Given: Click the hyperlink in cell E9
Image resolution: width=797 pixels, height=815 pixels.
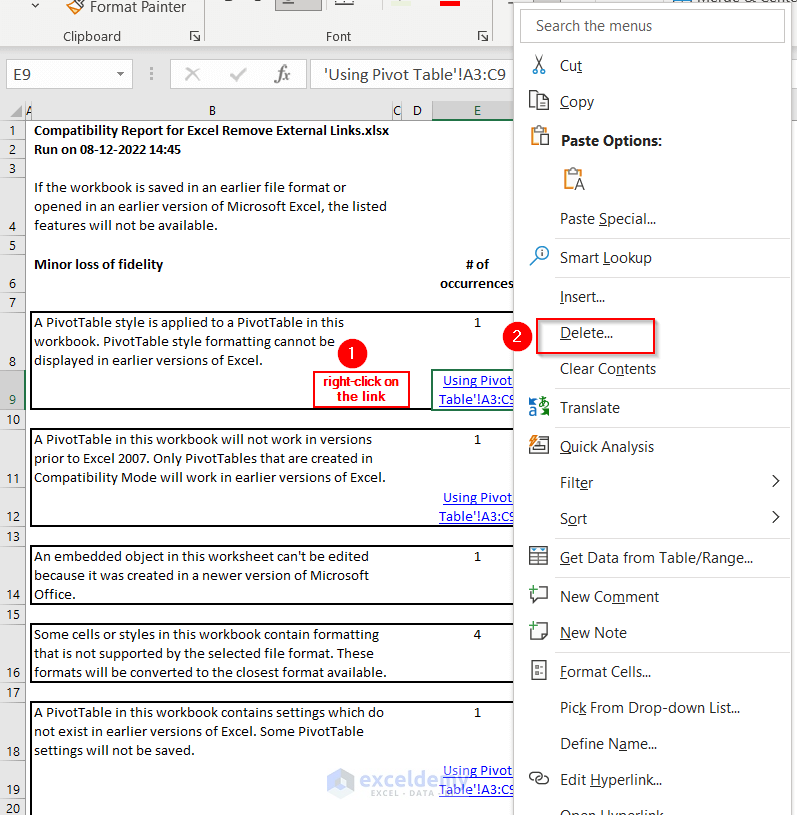Looking at the screenshot, I should point(476,390).
